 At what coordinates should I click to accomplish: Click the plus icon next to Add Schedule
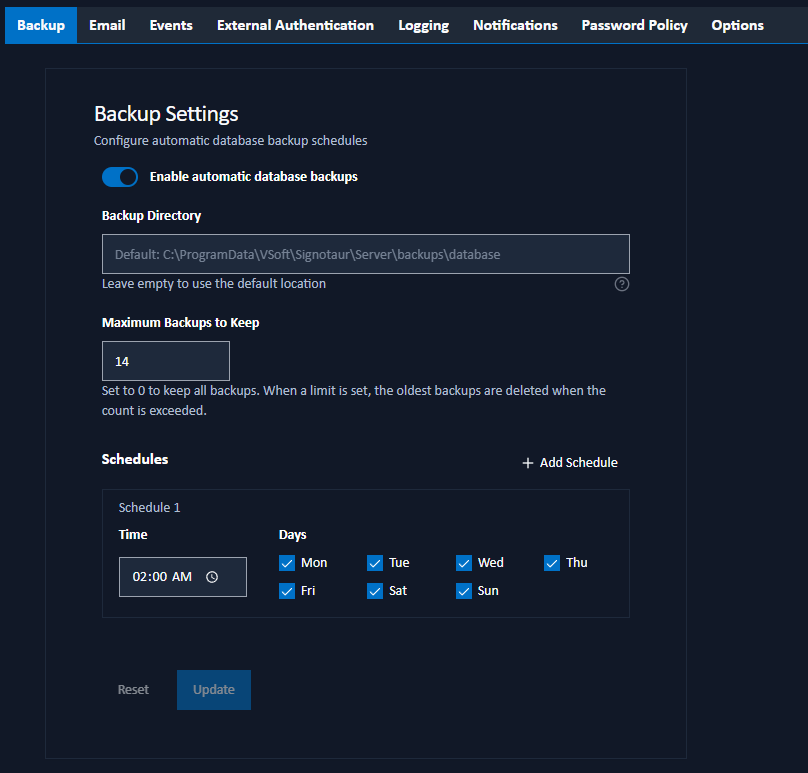click(528, 462)
